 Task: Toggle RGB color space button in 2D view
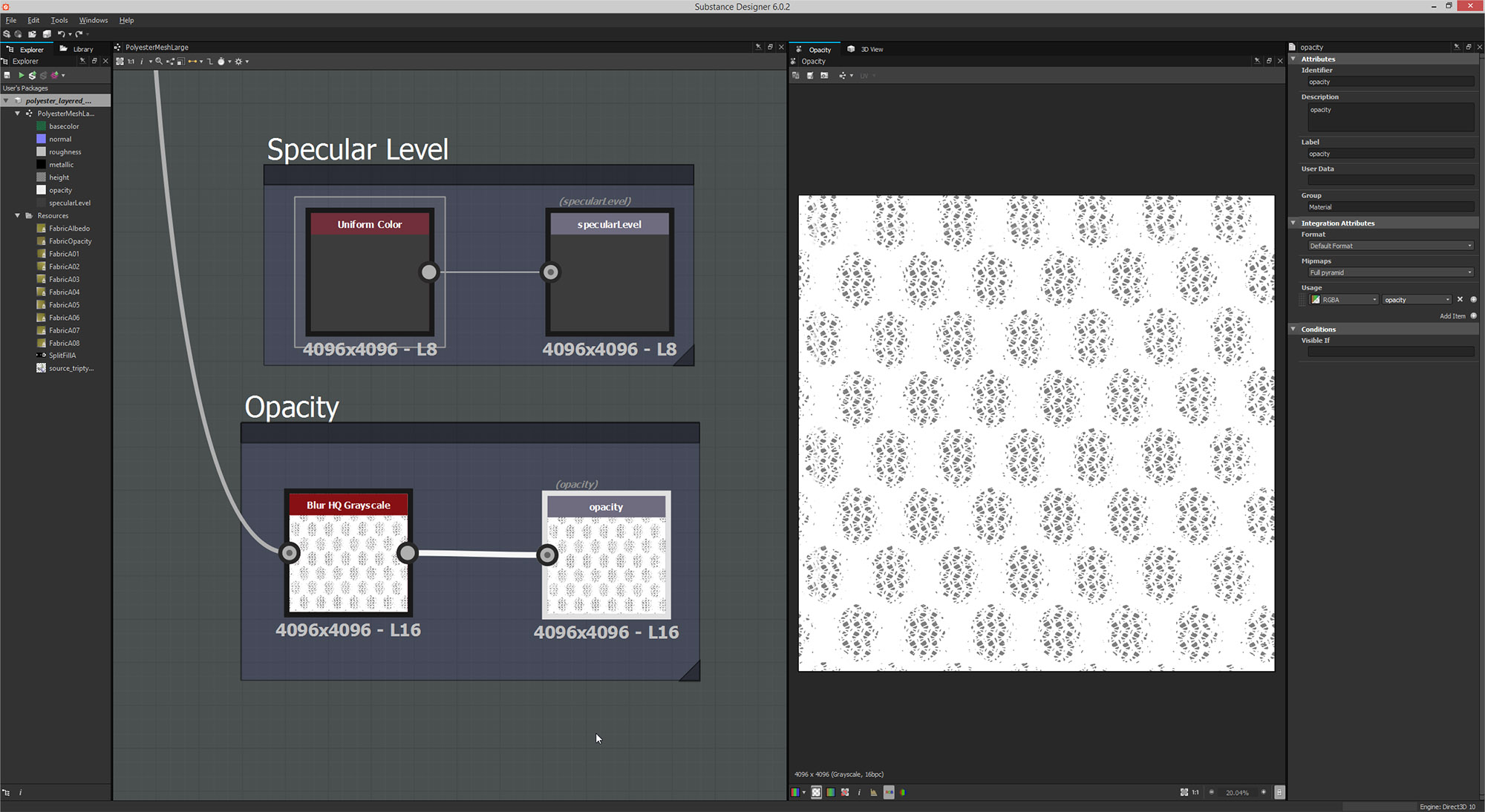point(889,793)
